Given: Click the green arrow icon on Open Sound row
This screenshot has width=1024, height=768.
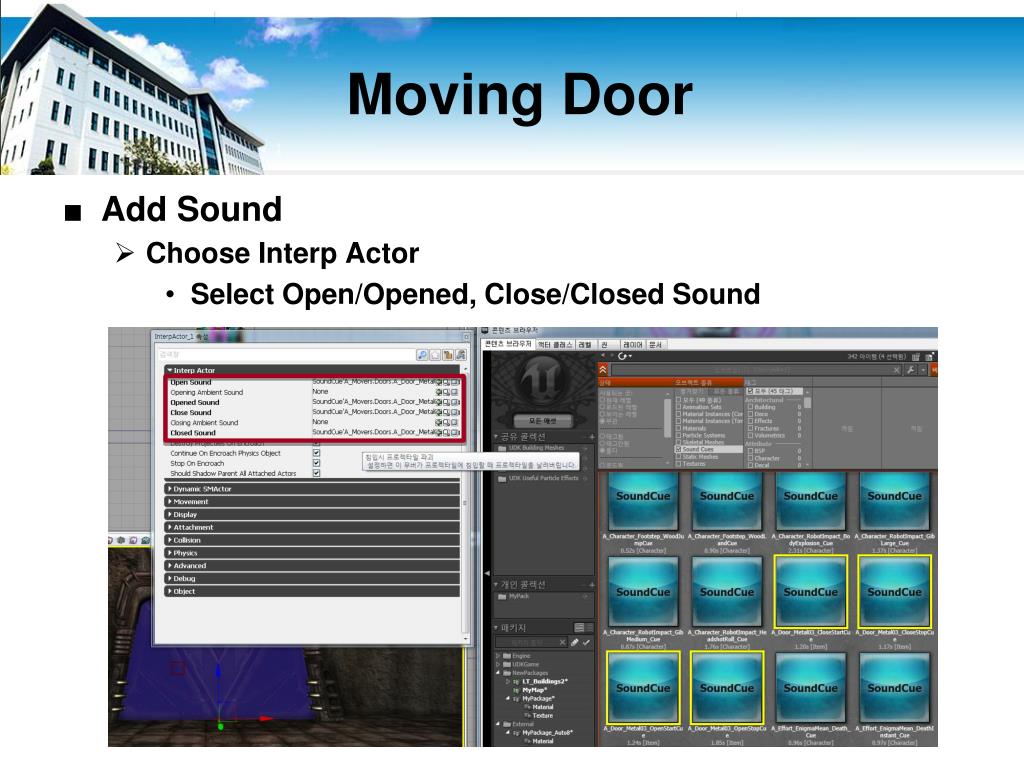Looking at the screenshot, I should click(x=440, y=382).
